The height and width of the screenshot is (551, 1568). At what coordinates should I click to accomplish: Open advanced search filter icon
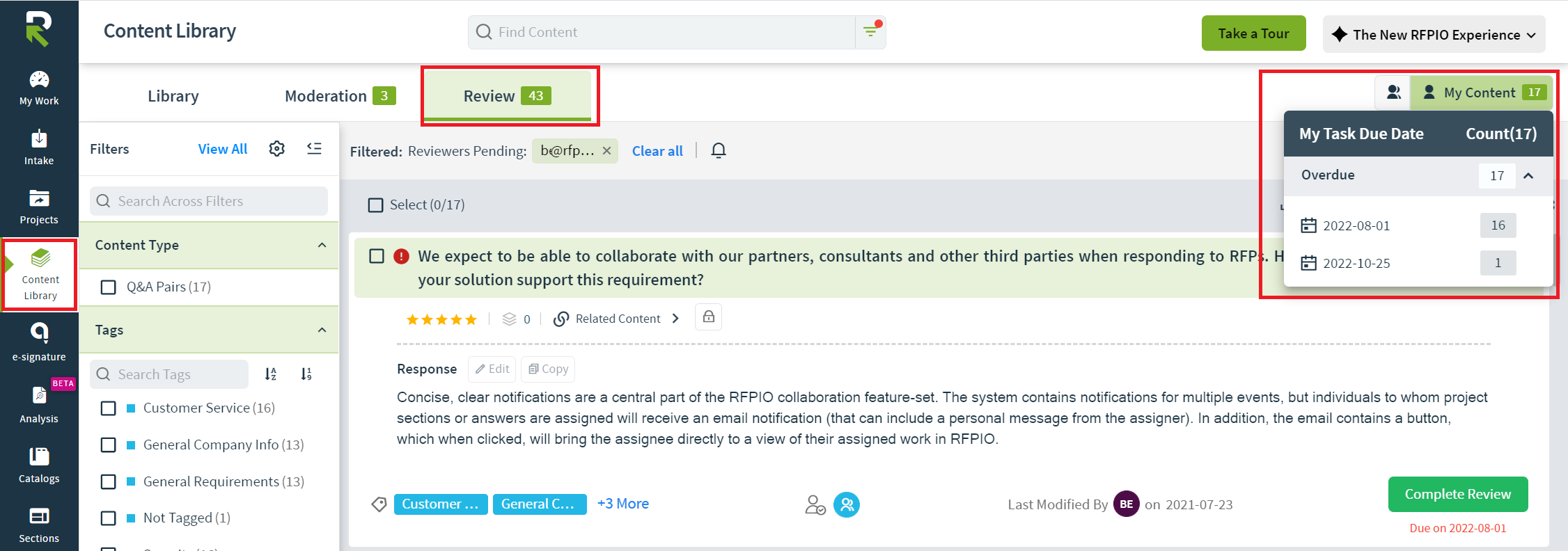(x=871, y=32)
